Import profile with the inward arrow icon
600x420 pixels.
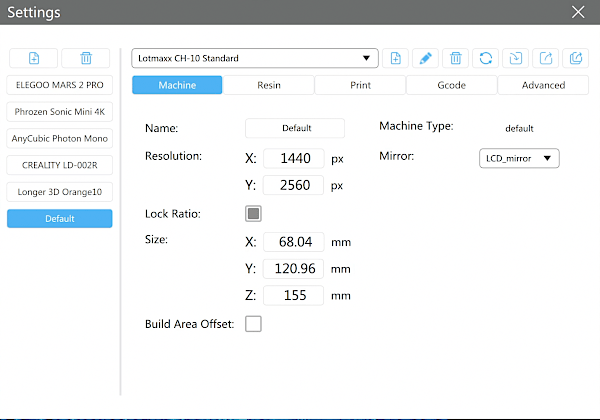[x=515, y=58]
